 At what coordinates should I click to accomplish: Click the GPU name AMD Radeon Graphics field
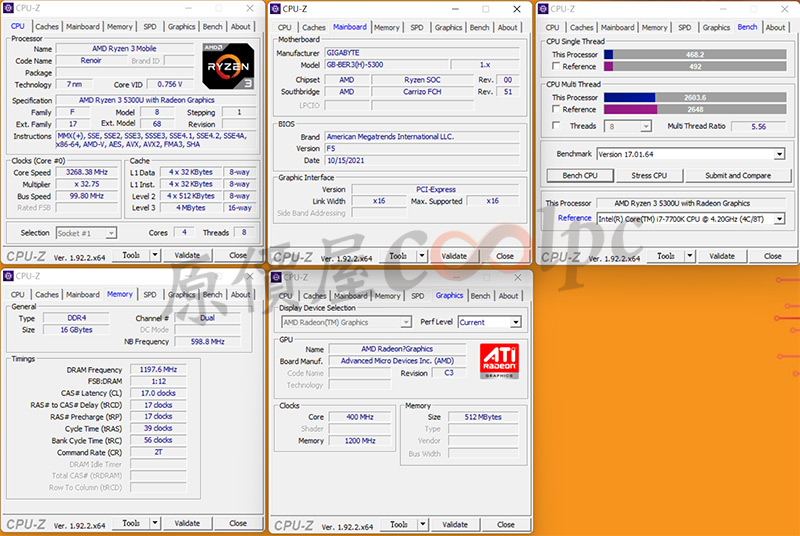click(x=397, y=349)
